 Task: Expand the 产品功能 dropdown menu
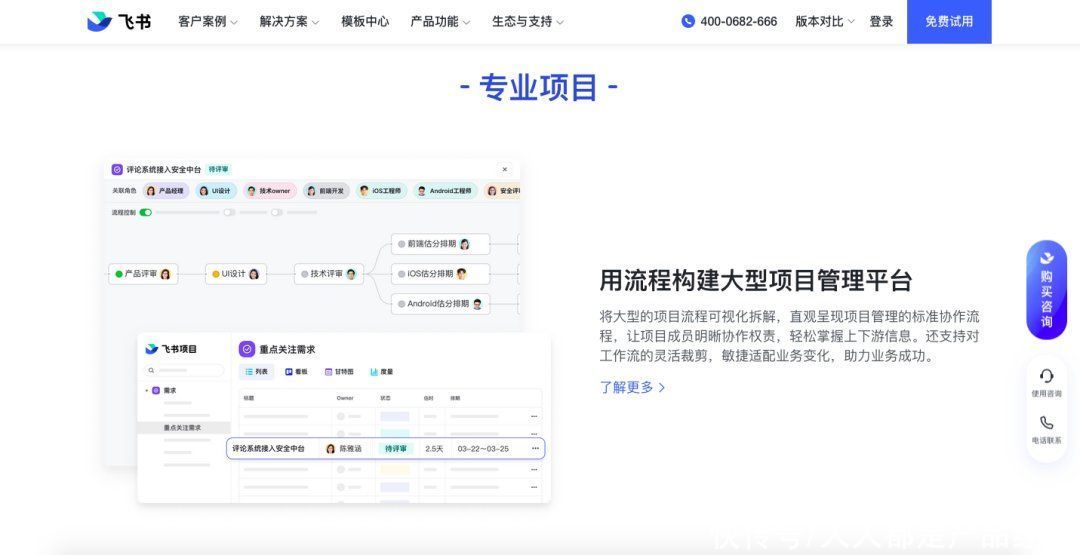tap(440, 21)
